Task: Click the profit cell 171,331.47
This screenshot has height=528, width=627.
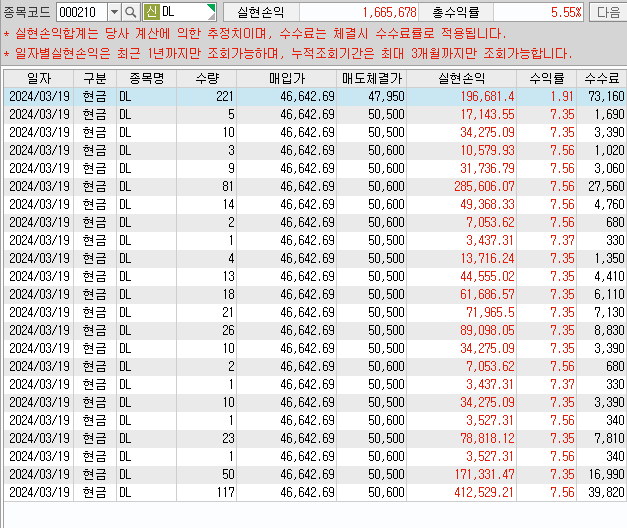Action: tap(461, 474)
